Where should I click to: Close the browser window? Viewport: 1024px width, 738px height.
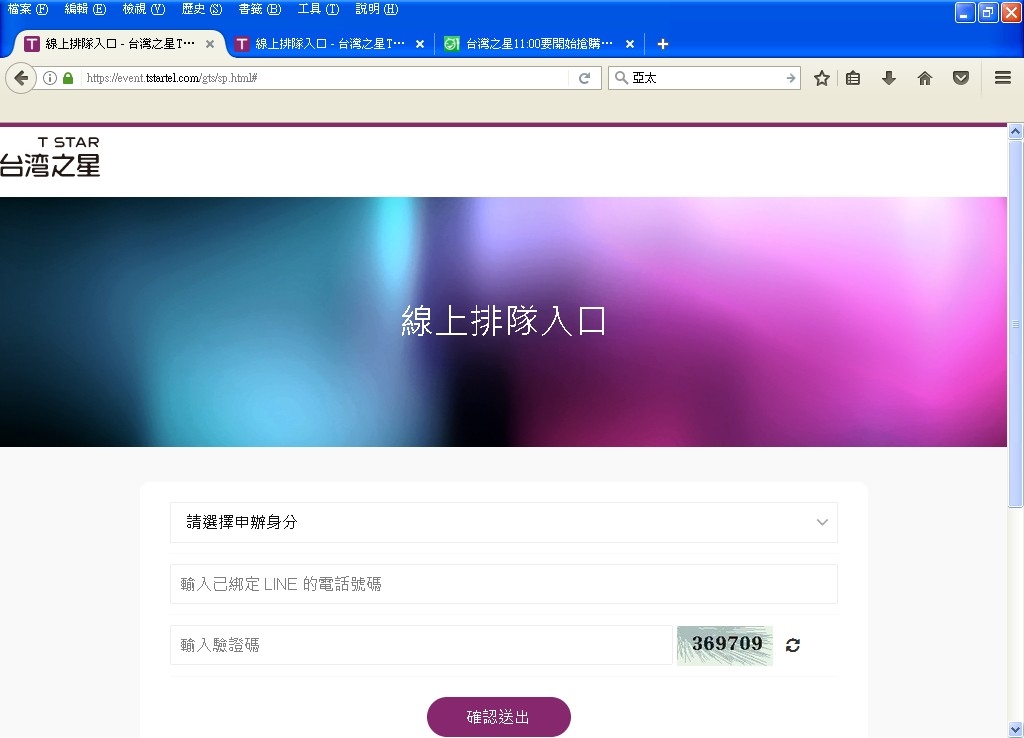1011,12
